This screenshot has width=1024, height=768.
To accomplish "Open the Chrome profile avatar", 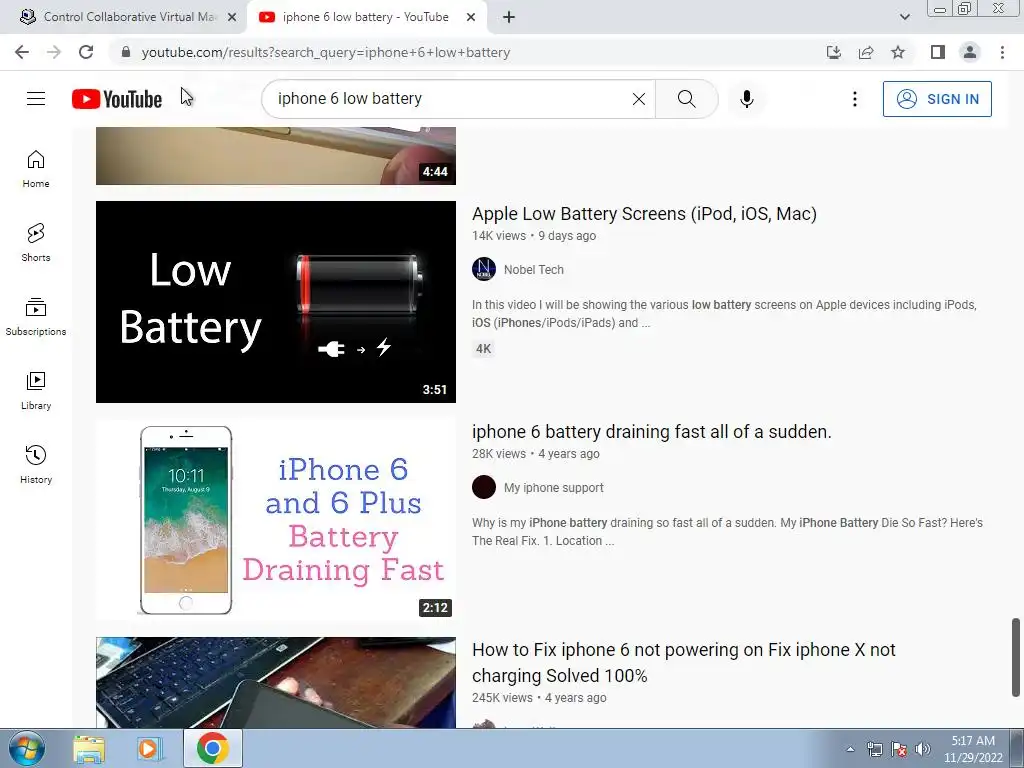I will tap(970, 52).
